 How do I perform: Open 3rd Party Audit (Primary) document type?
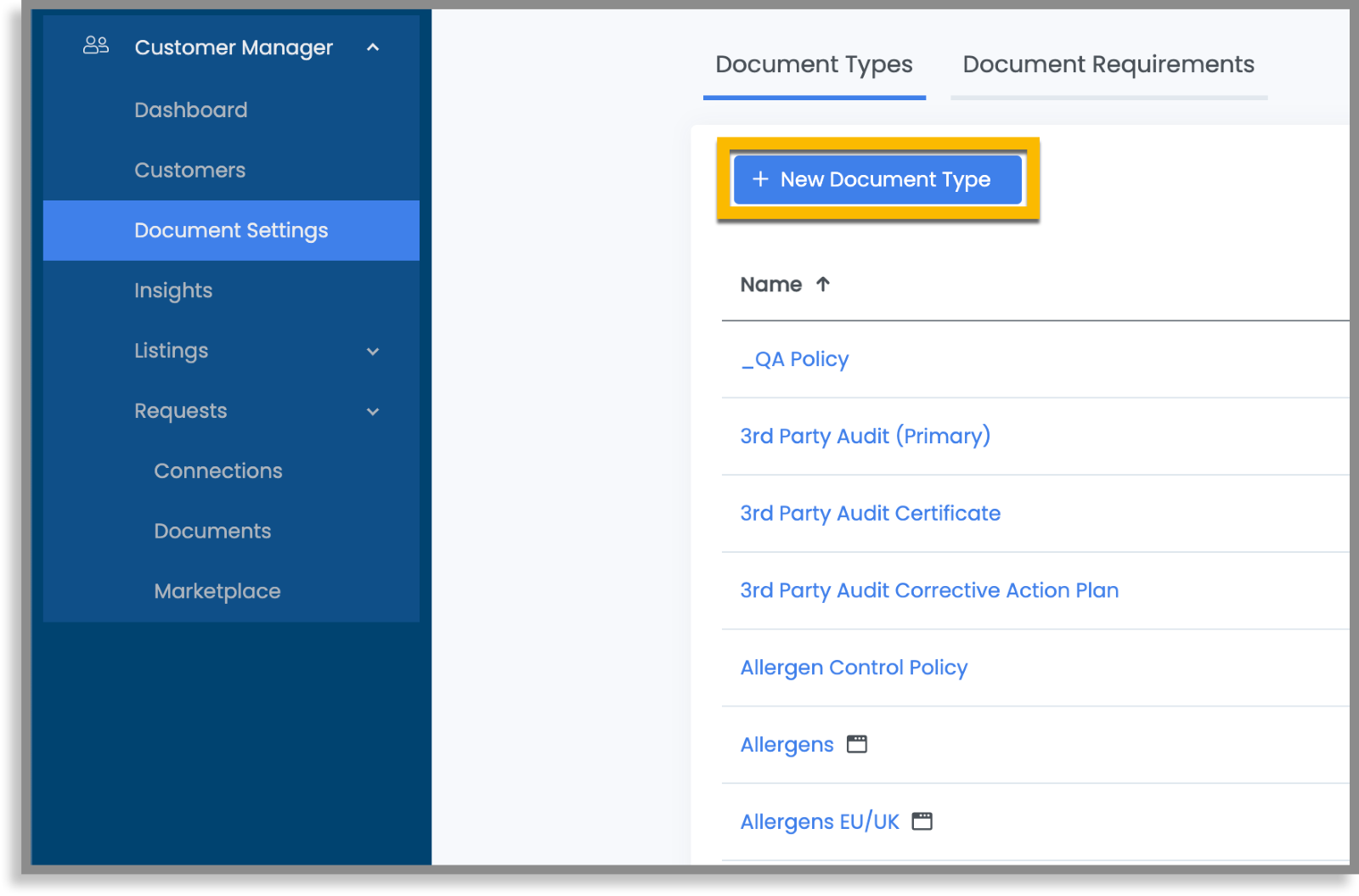[865, 436]
